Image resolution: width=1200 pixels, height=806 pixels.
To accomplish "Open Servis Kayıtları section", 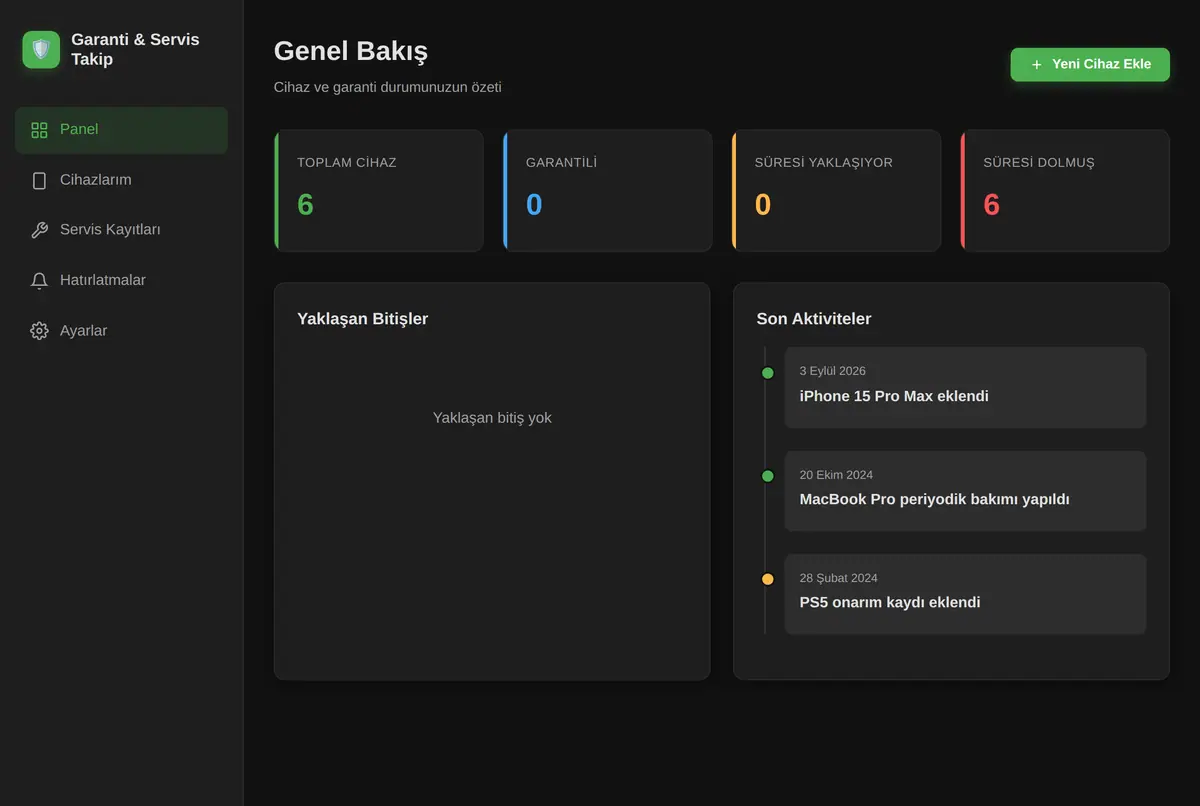I will [121, 230].
